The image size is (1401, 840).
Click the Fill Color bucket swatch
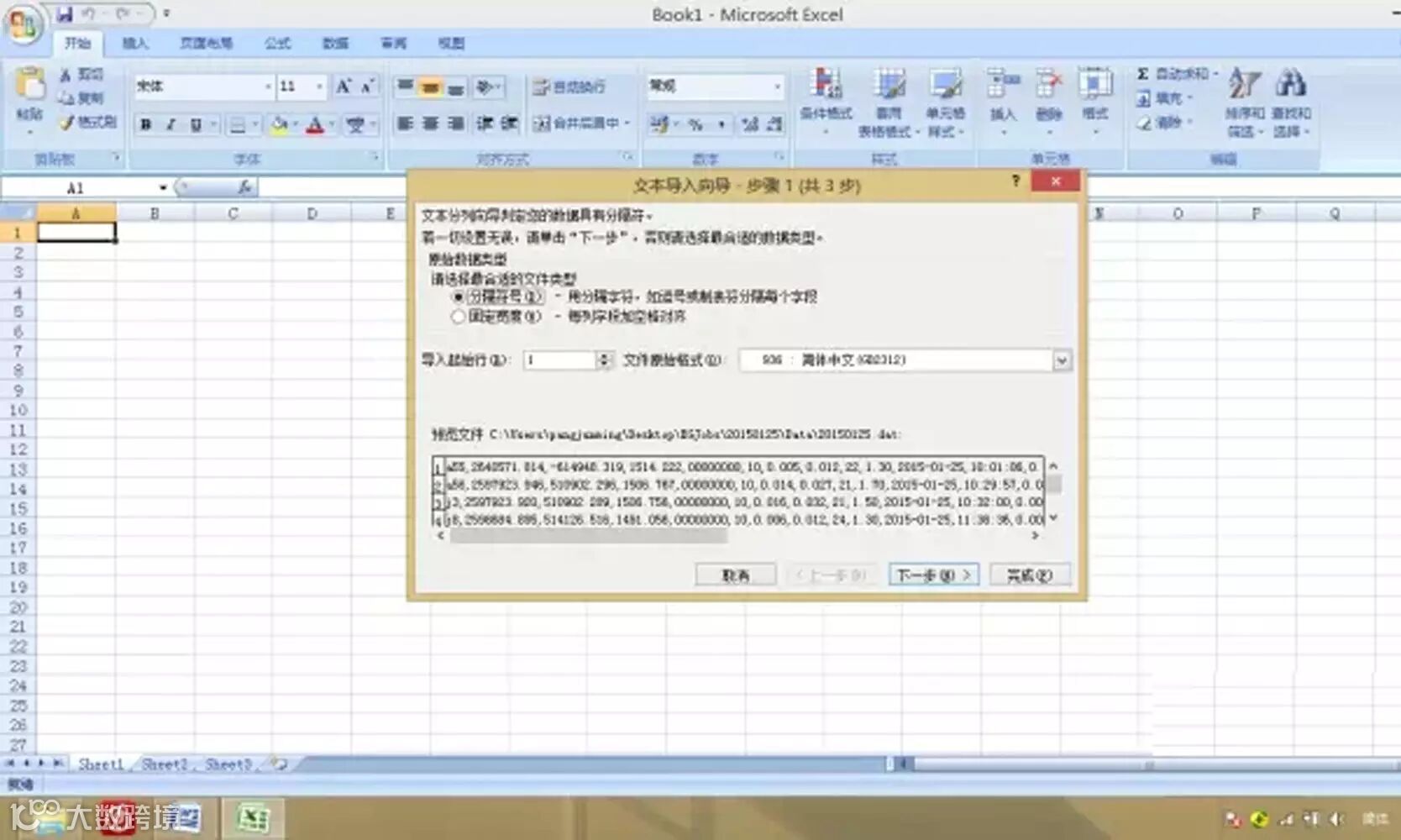point(280,125)
